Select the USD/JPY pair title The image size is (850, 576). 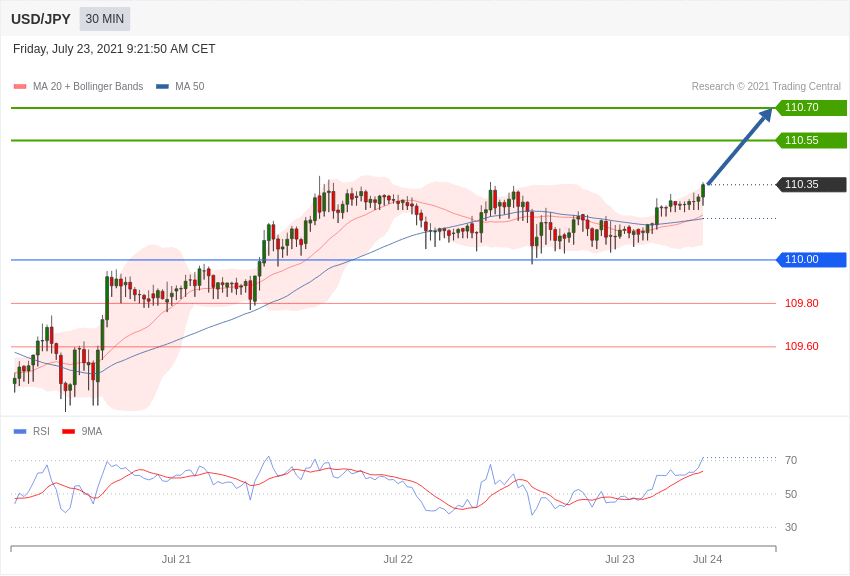tap(41, 19)
